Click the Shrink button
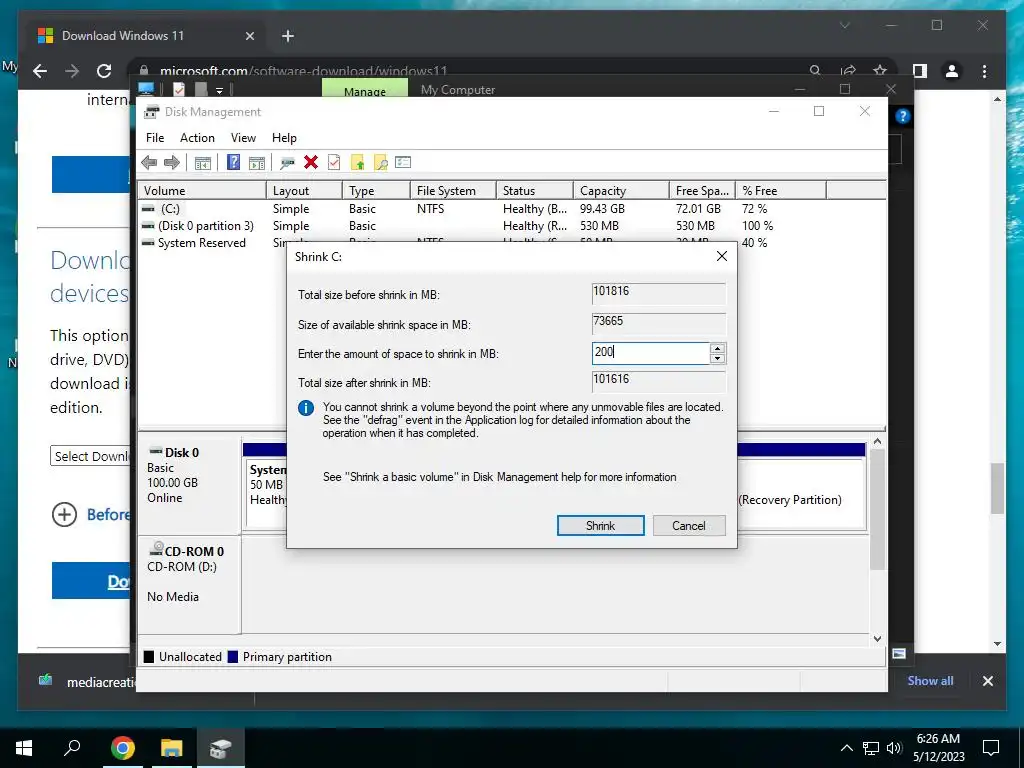Viewport: 1024px width, 768px height. click(600, 526)
